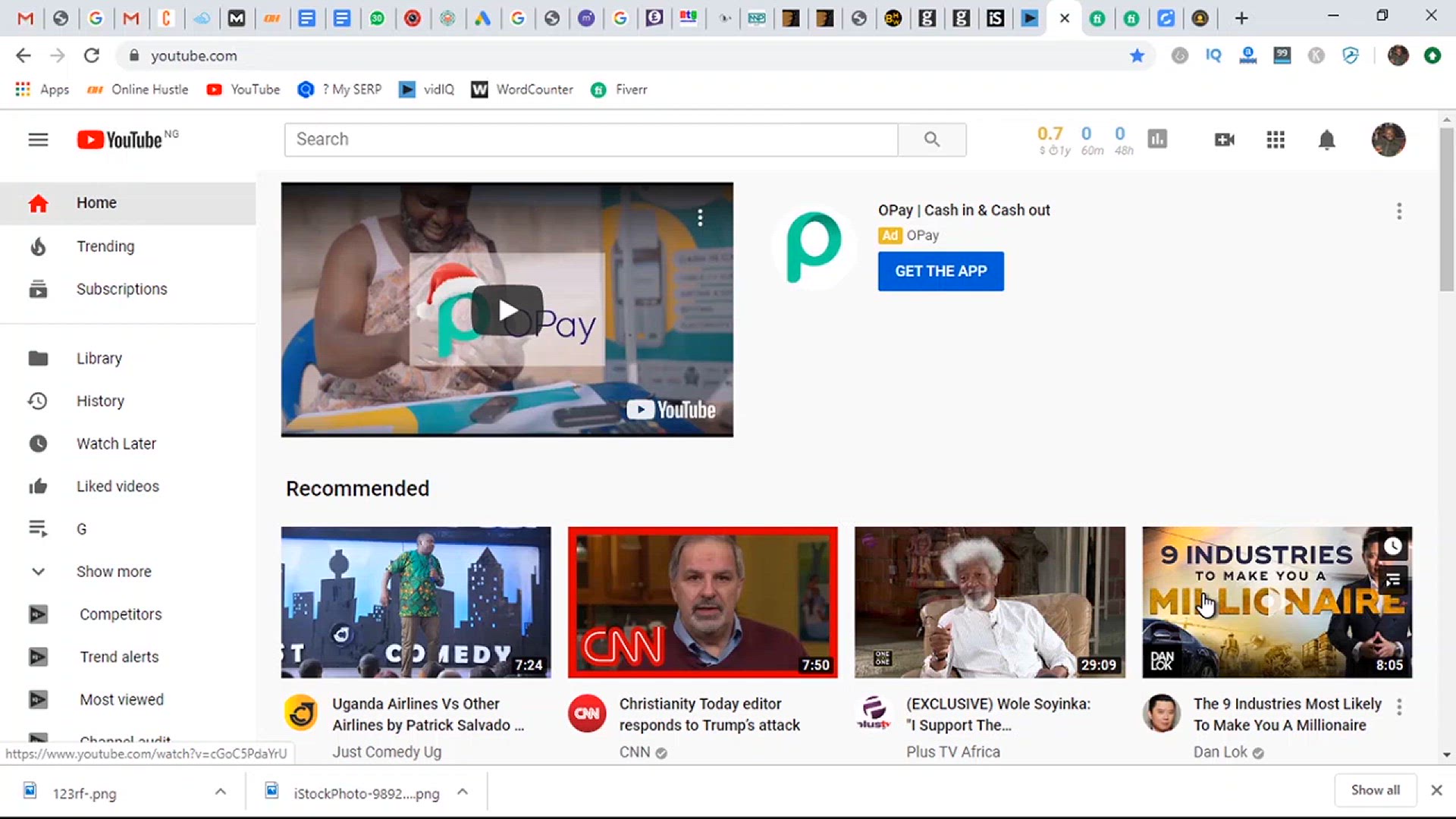The width and height of the screenshot is (1456, 819).
Task: Click the search magnifier button
Action: point(932,140)
